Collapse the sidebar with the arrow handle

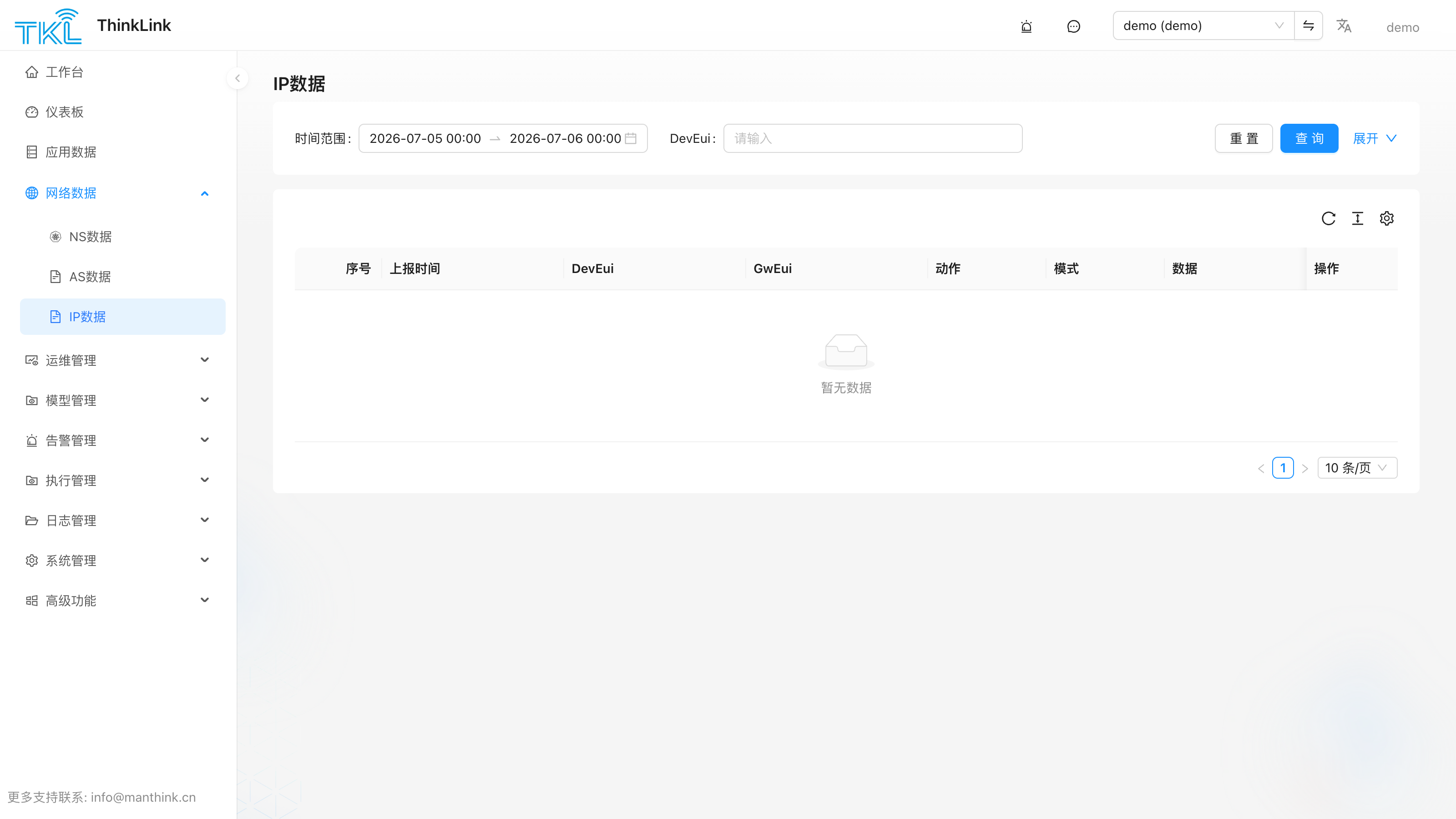point(238,79)
